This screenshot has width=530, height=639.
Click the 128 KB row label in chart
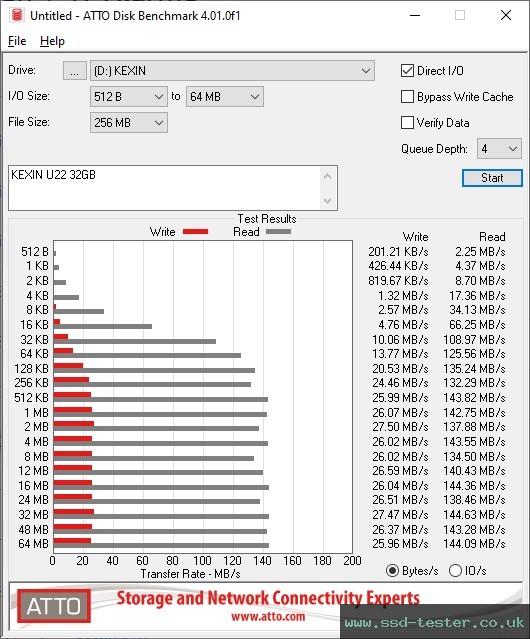point(31,369)
